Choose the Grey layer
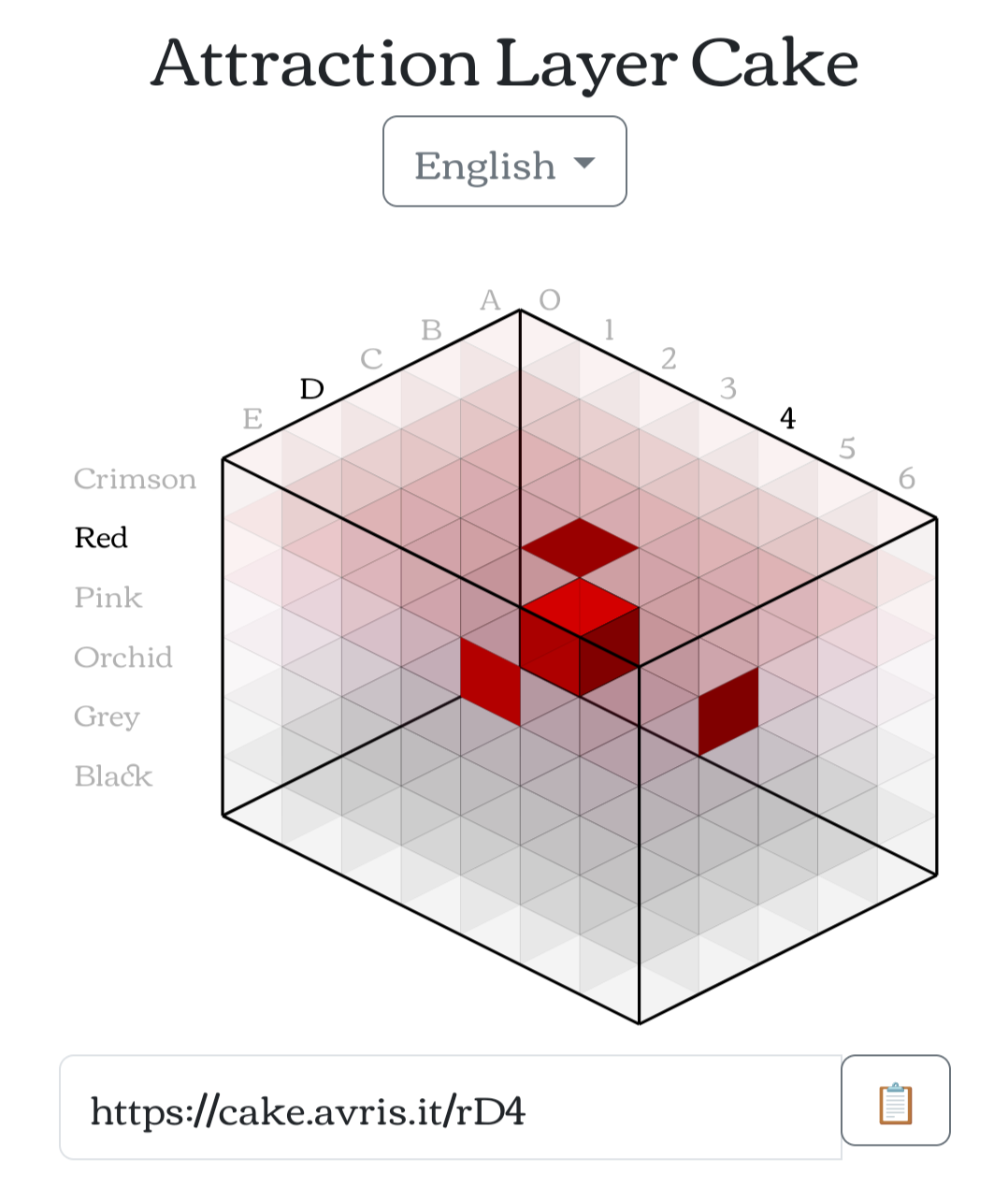The image size is (1008, 1186). 107,717
